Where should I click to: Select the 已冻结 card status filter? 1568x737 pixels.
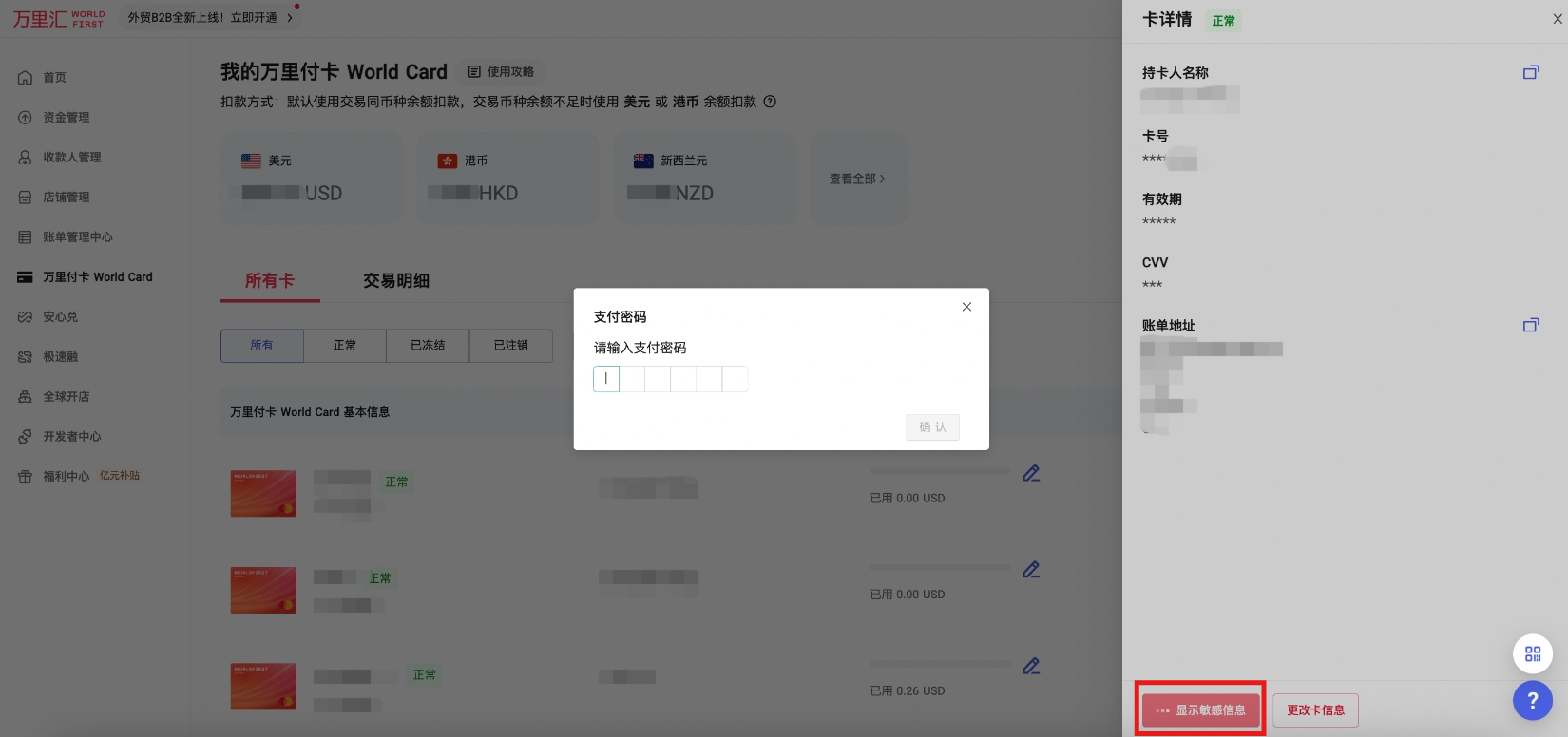(428, 346)
